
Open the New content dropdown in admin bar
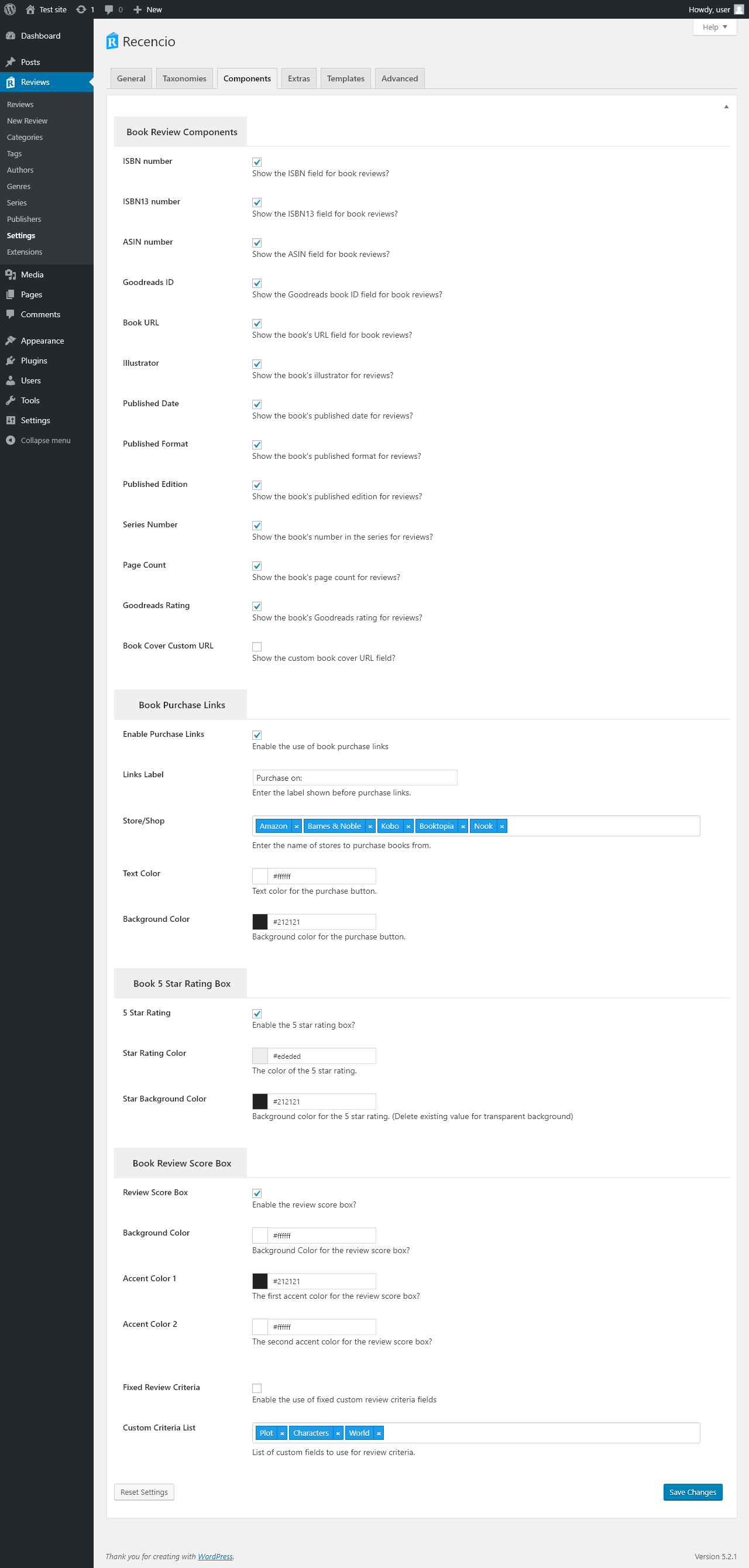pyautogui.click(x=148, y=9)
